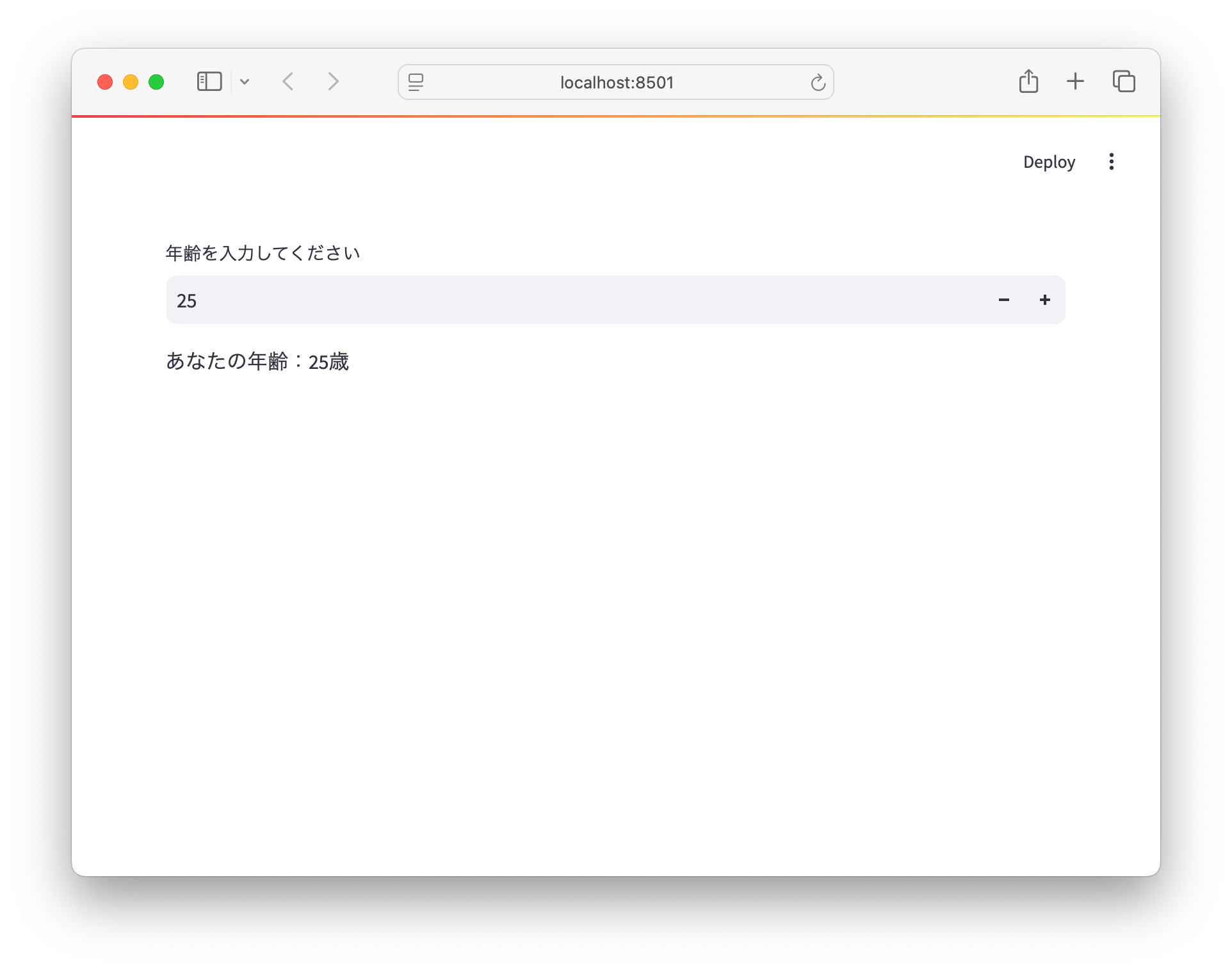Click the back navigation arrow
Viewport: 1232px width, 971px height.
point(288,81)
